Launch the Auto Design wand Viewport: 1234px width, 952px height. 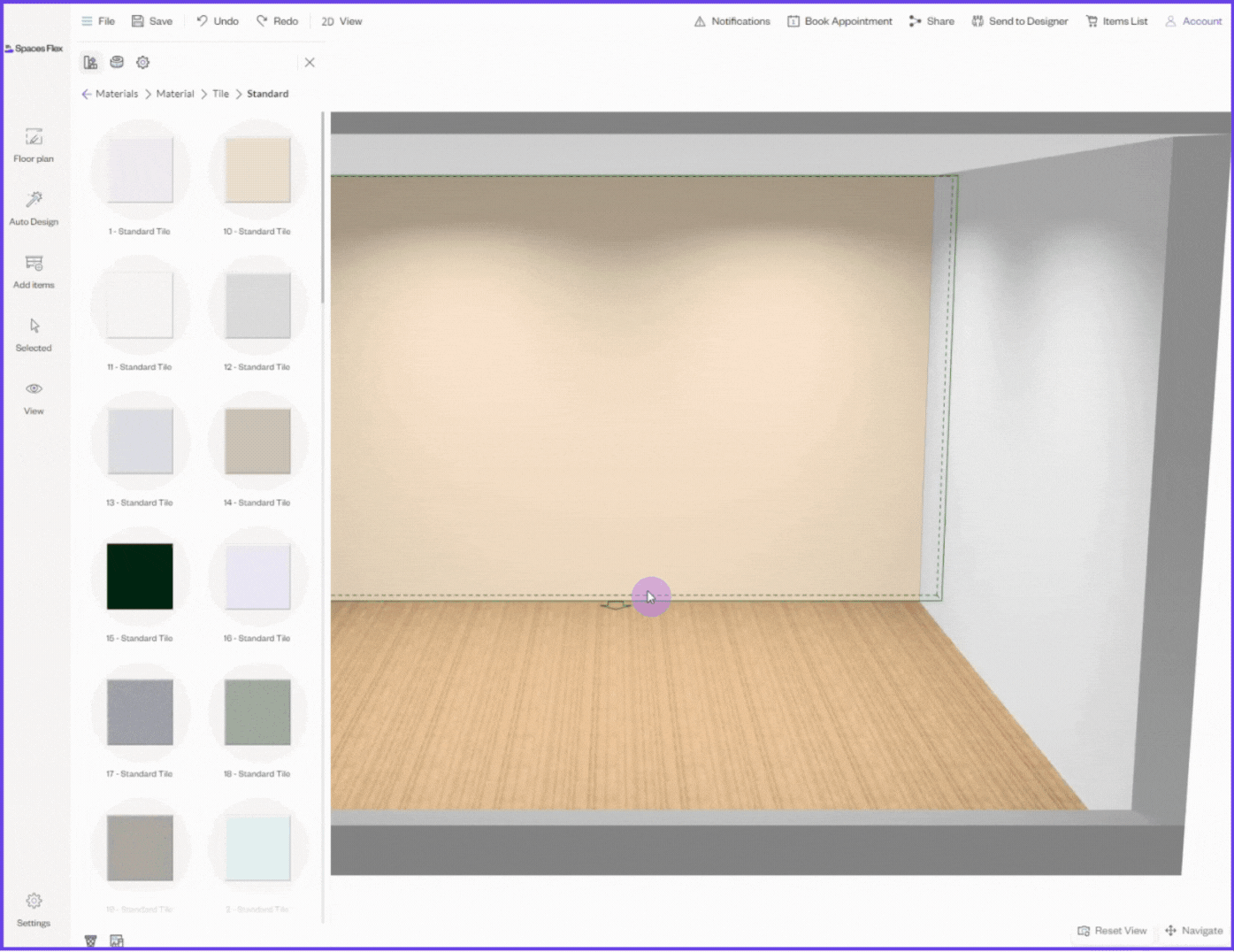click(34, 208)
